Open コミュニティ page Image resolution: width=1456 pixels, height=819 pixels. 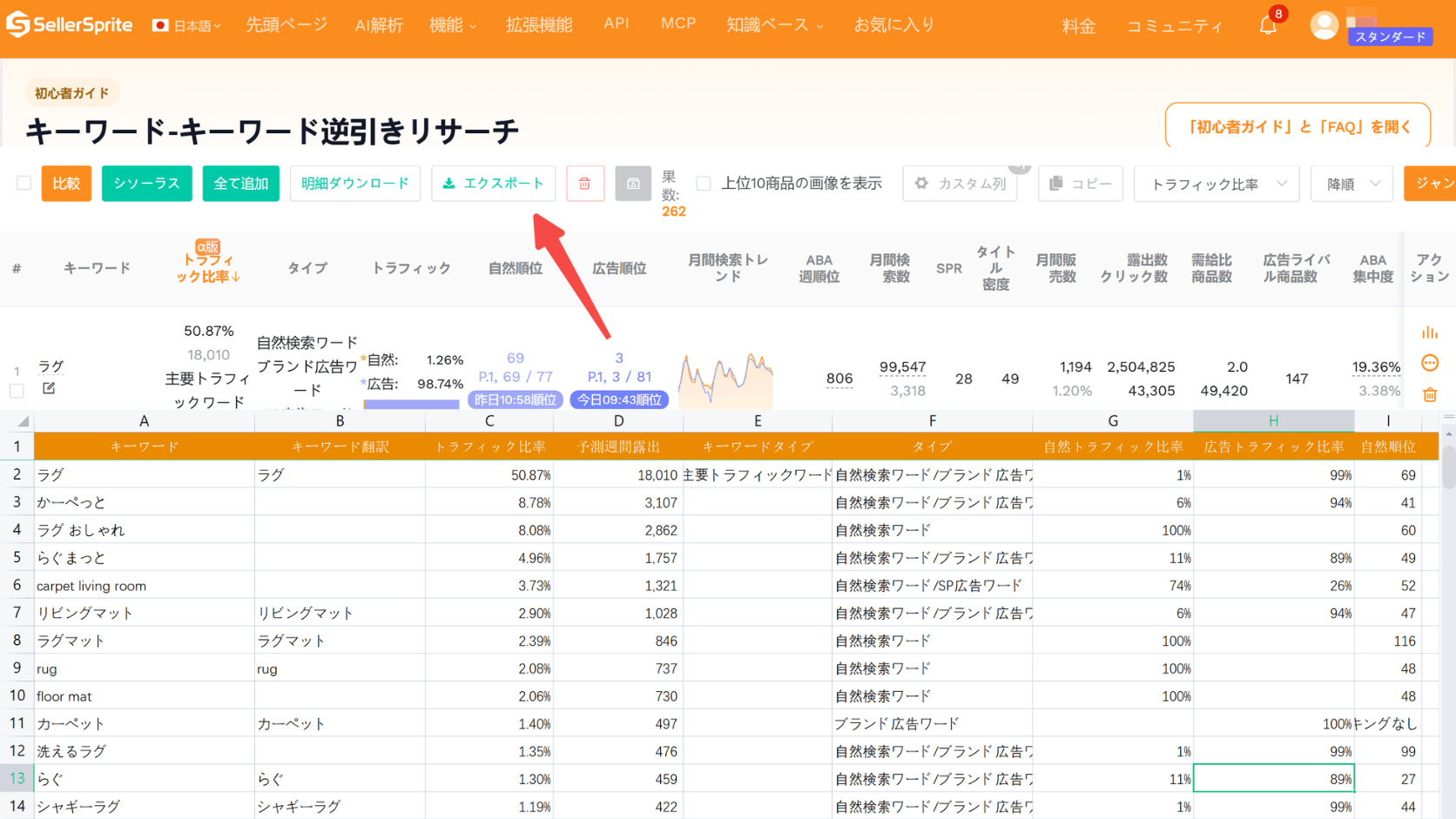tap(1175, 27)
